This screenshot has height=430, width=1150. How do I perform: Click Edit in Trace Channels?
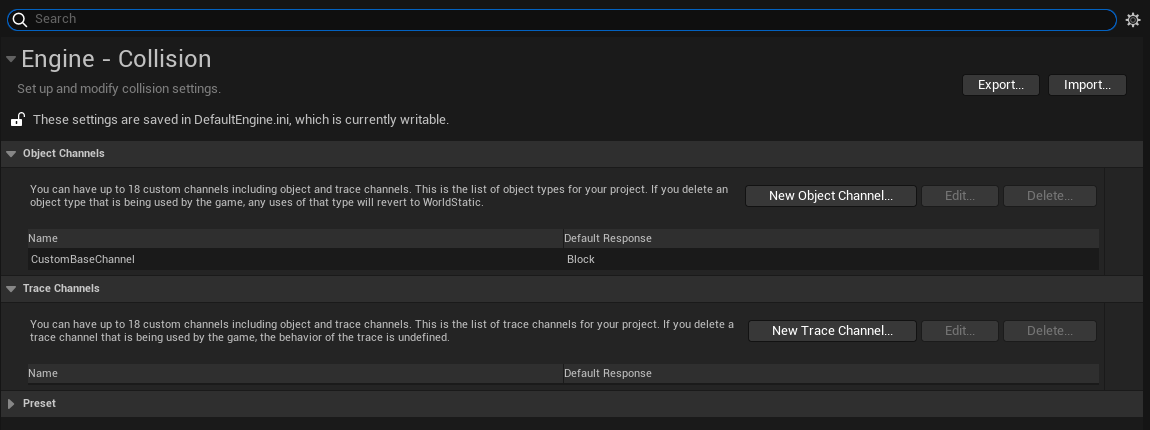[x=959, y=331]
